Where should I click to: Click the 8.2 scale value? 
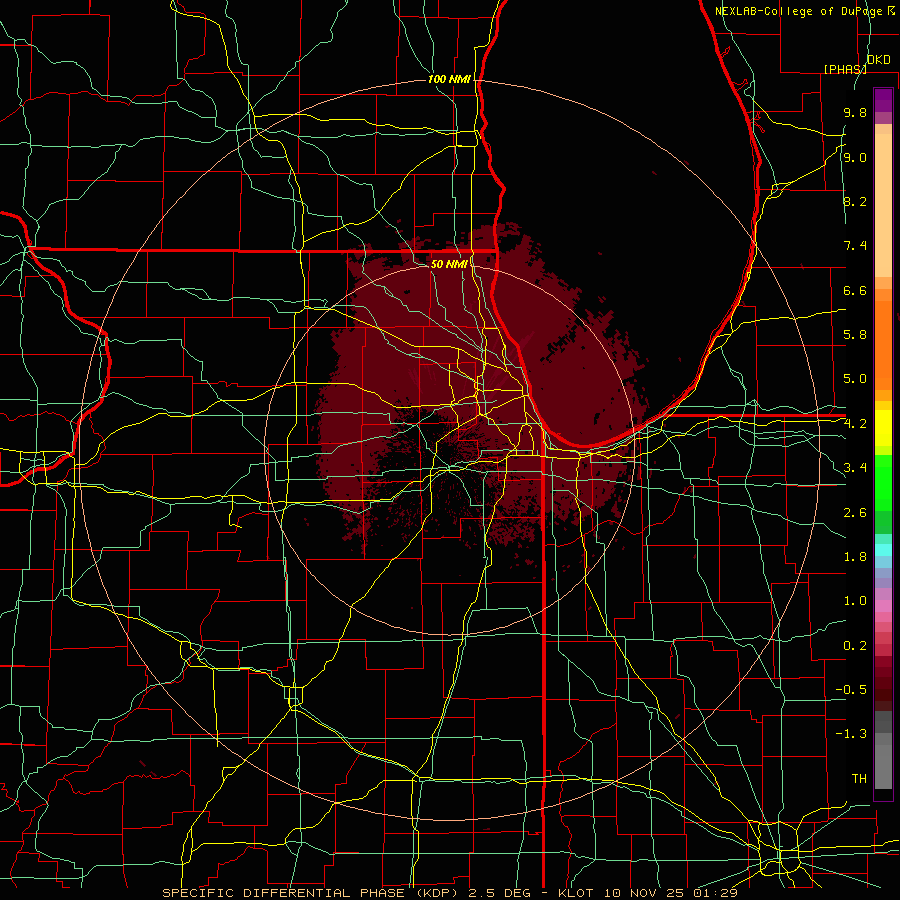tap(855, 201)
